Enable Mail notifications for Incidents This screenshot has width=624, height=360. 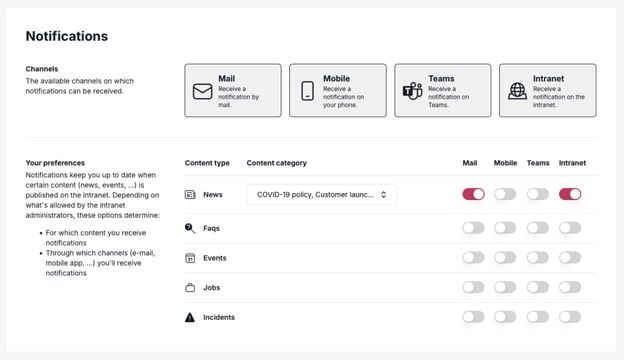click(473, 317)
